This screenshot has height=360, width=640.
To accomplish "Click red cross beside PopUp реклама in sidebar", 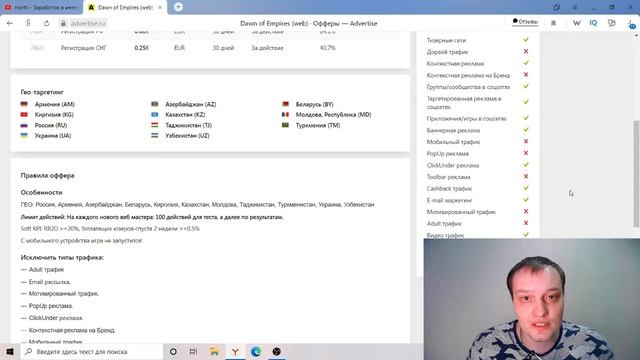I will (526, 153).
